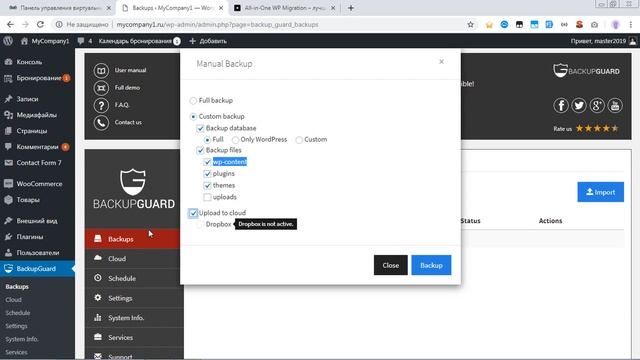Click the Import button
640x360 pixels.
(x=600, y=192)
